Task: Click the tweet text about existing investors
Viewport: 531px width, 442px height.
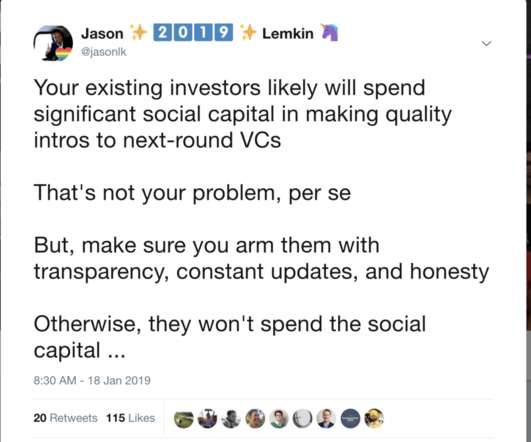Action: tap(261, 218)
